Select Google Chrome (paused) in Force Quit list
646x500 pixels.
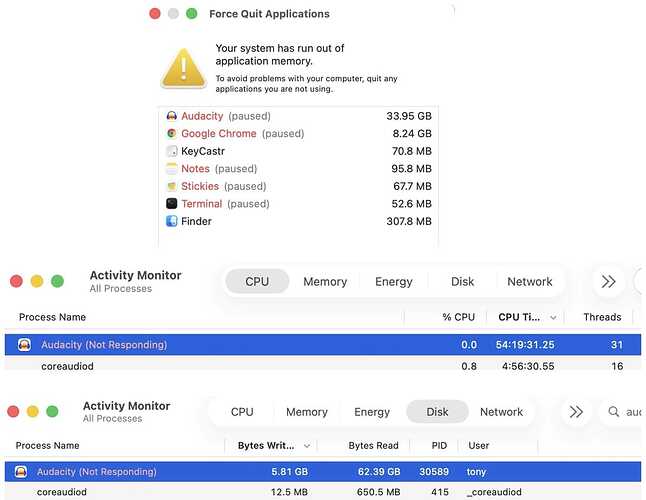click(x=298, y=133)
